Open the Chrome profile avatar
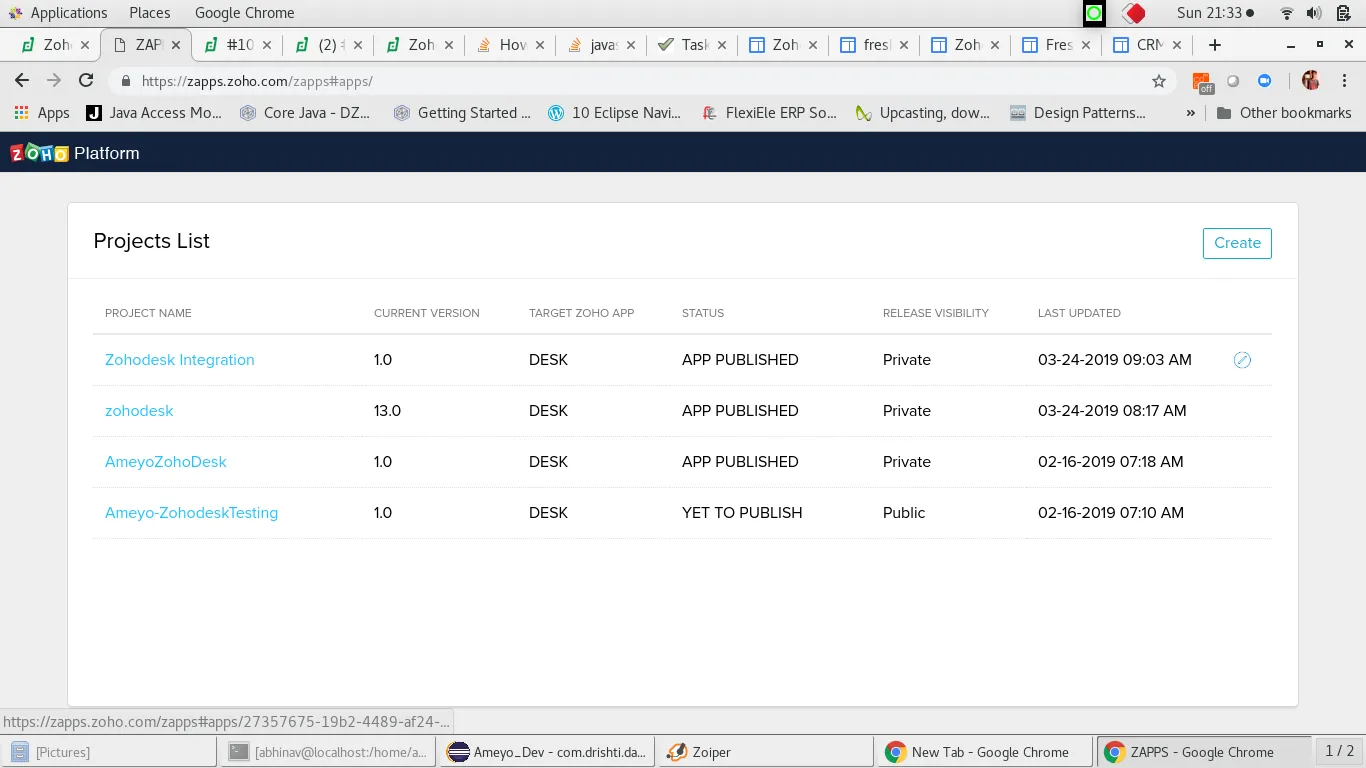The height and width of the screenshot is (768, 1366). 1311,81
